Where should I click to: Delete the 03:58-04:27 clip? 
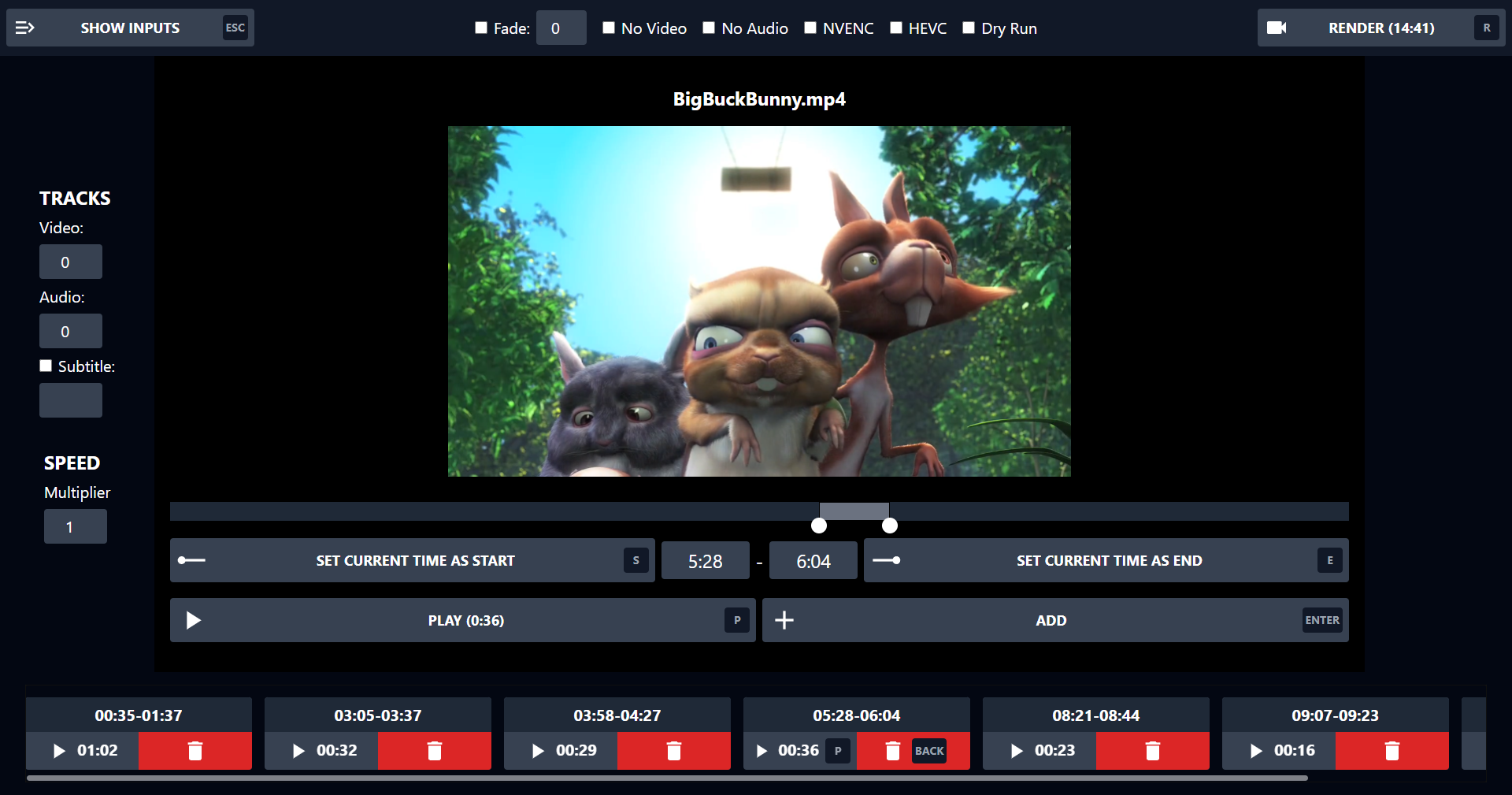[x=674, y=751]
